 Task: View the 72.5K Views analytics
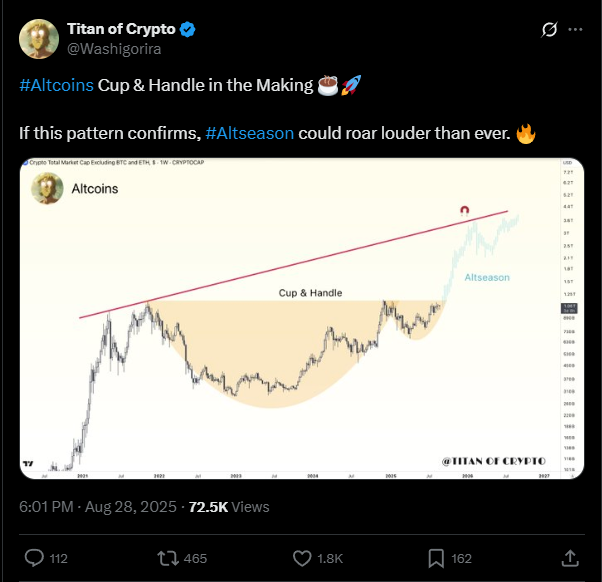coord(229,507)
